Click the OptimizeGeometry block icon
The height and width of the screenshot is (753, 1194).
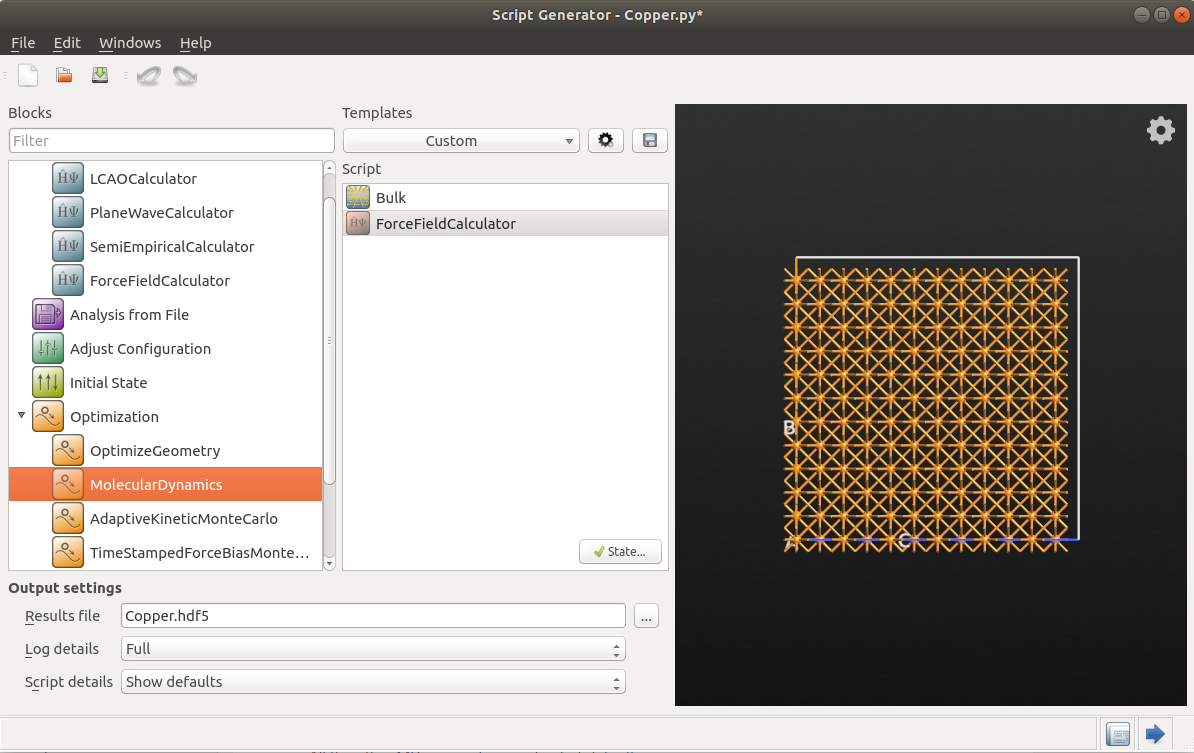pyautogui.click(x=68, y=451)
